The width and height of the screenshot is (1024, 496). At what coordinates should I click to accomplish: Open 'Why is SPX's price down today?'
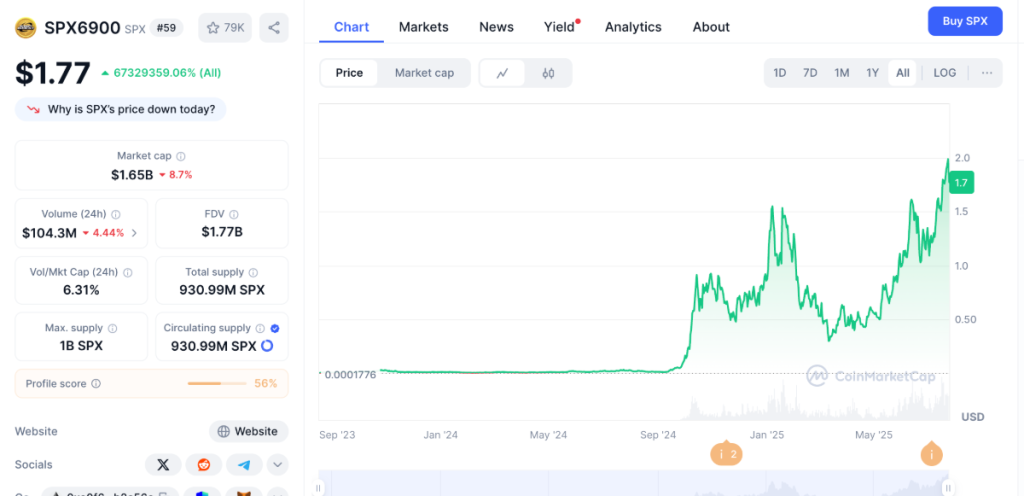click(121, 110)
